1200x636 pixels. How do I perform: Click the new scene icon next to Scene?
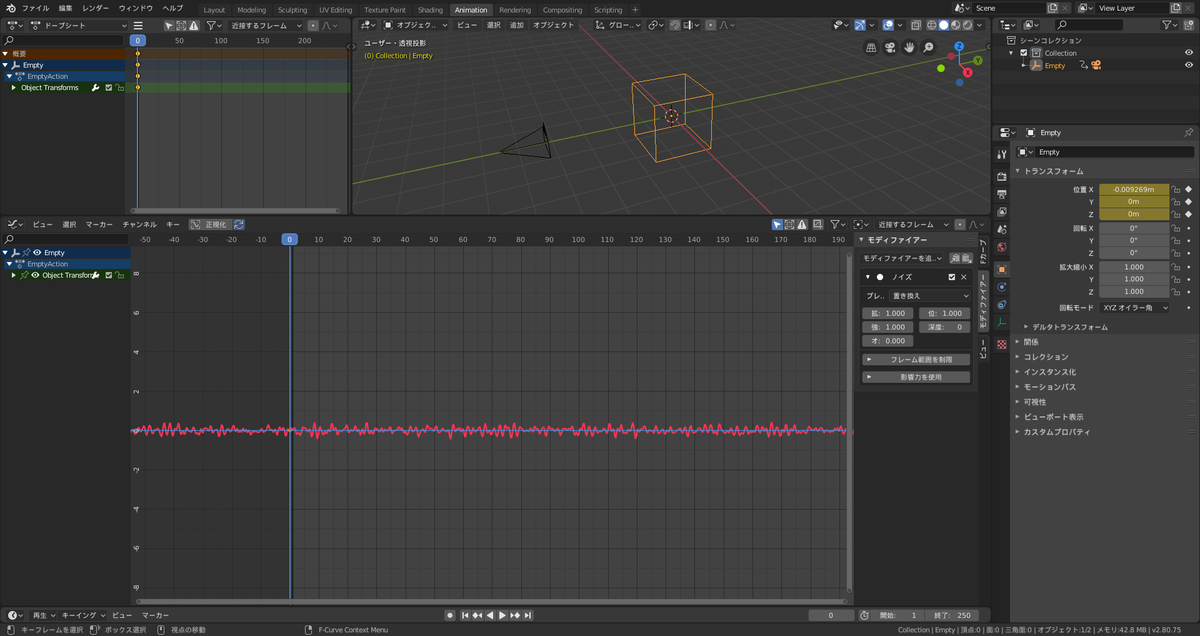click(x=1053, y=8)
